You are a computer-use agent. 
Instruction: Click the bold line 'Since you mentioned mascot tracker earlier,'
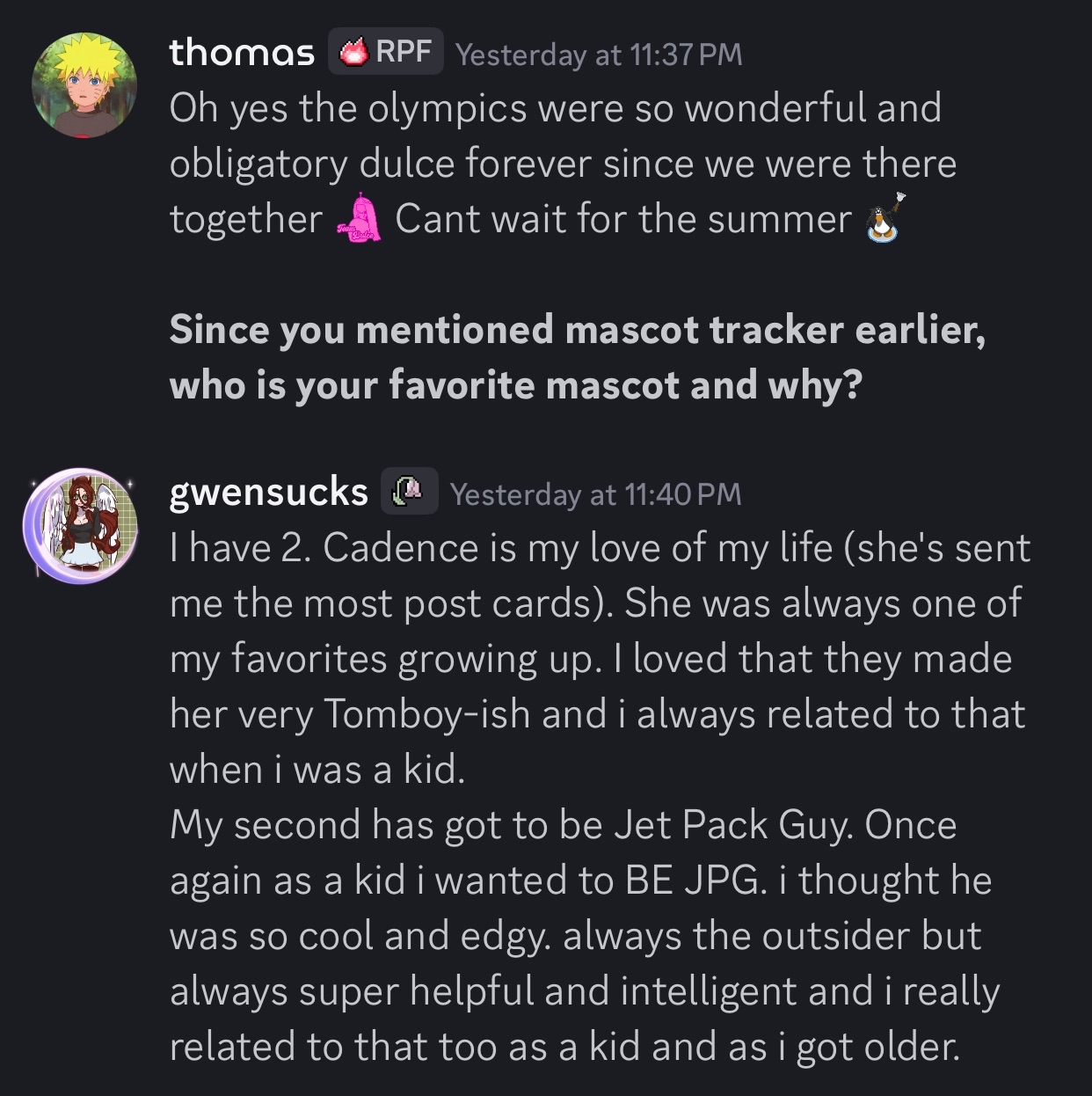pyautogui.click(x=577, y=330)
